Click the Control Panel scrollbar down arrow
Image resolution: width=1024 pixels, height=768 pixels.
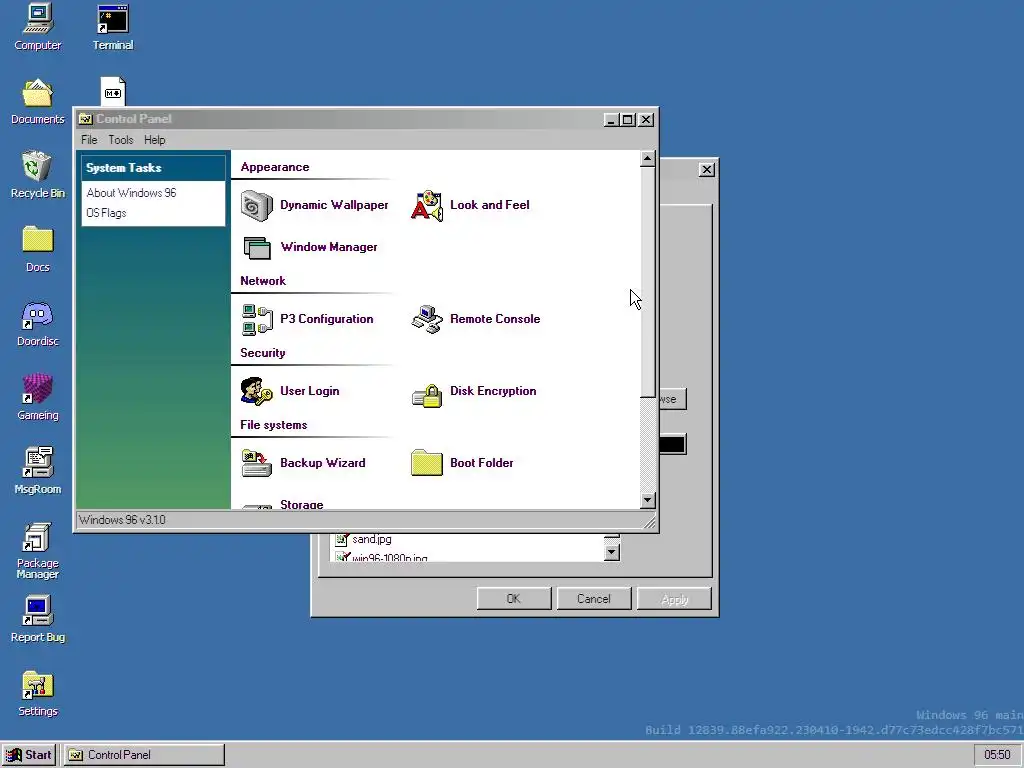click(647, 500)
